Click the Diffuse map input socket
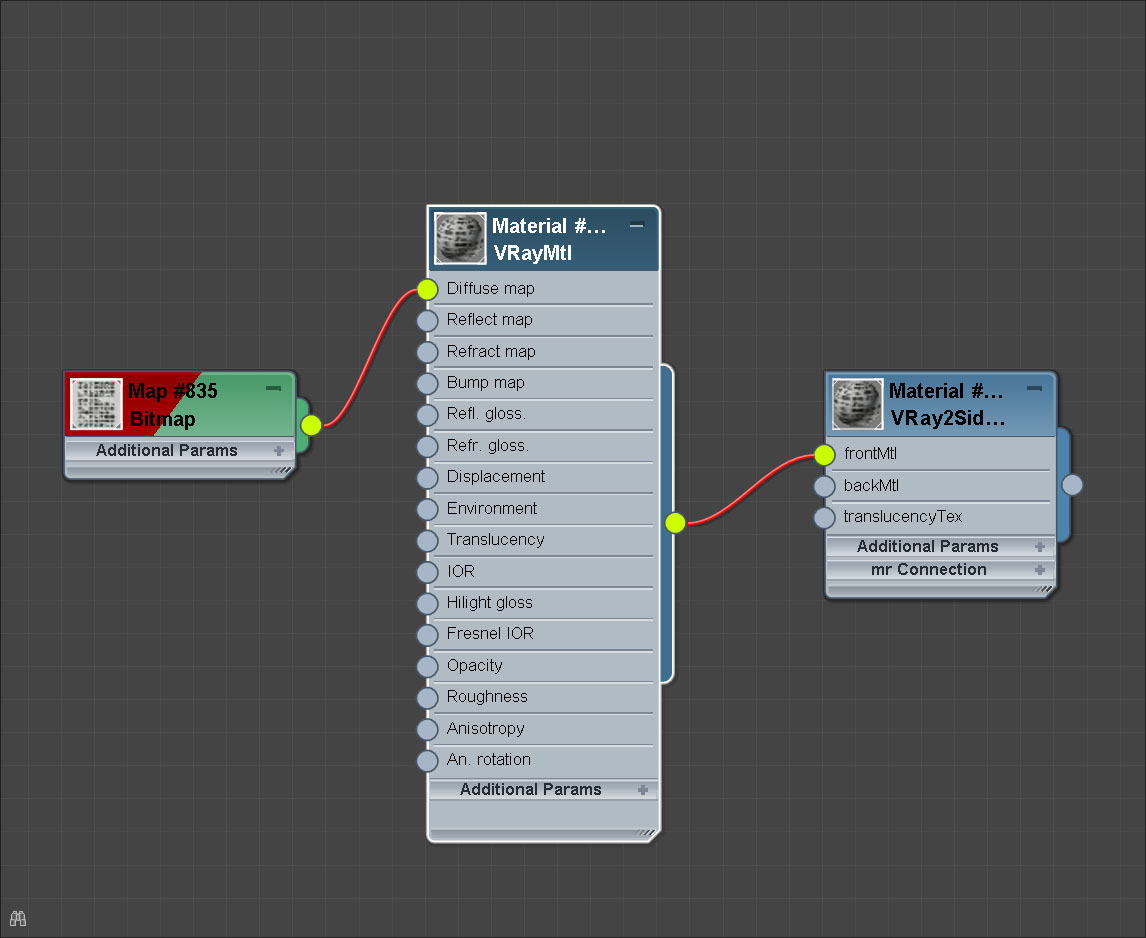1146x938 pixels. pyautogui.click(x=428, y=289)
